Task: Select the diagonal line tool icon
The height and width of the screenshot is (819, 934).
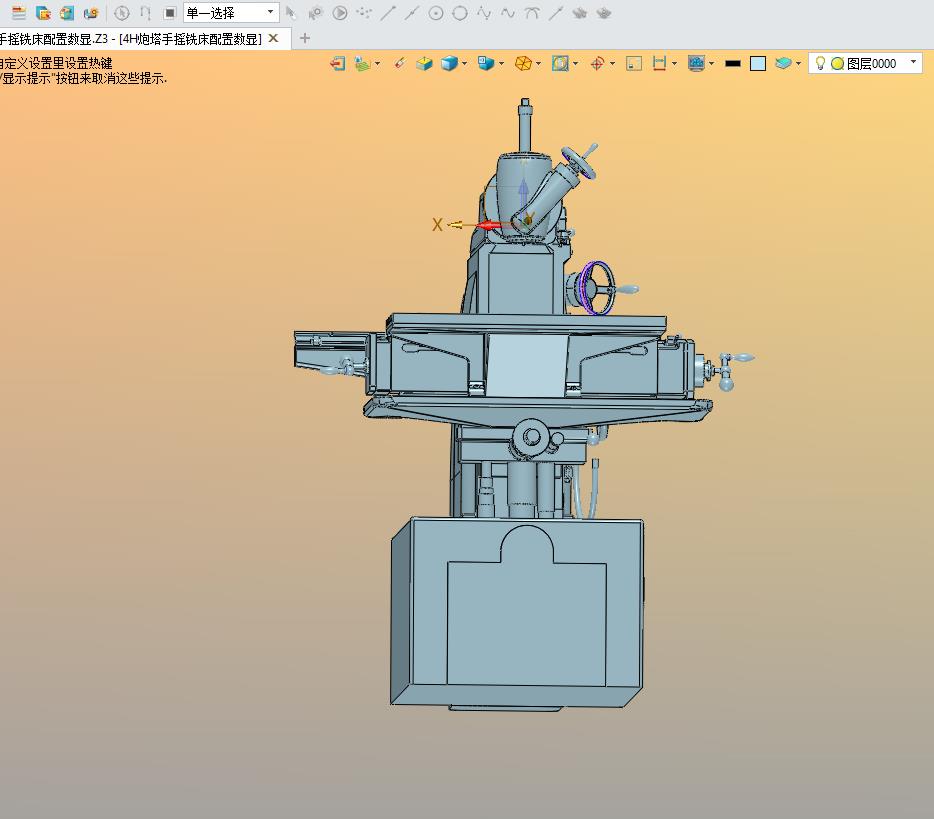Action: click(x=388, y=13)
